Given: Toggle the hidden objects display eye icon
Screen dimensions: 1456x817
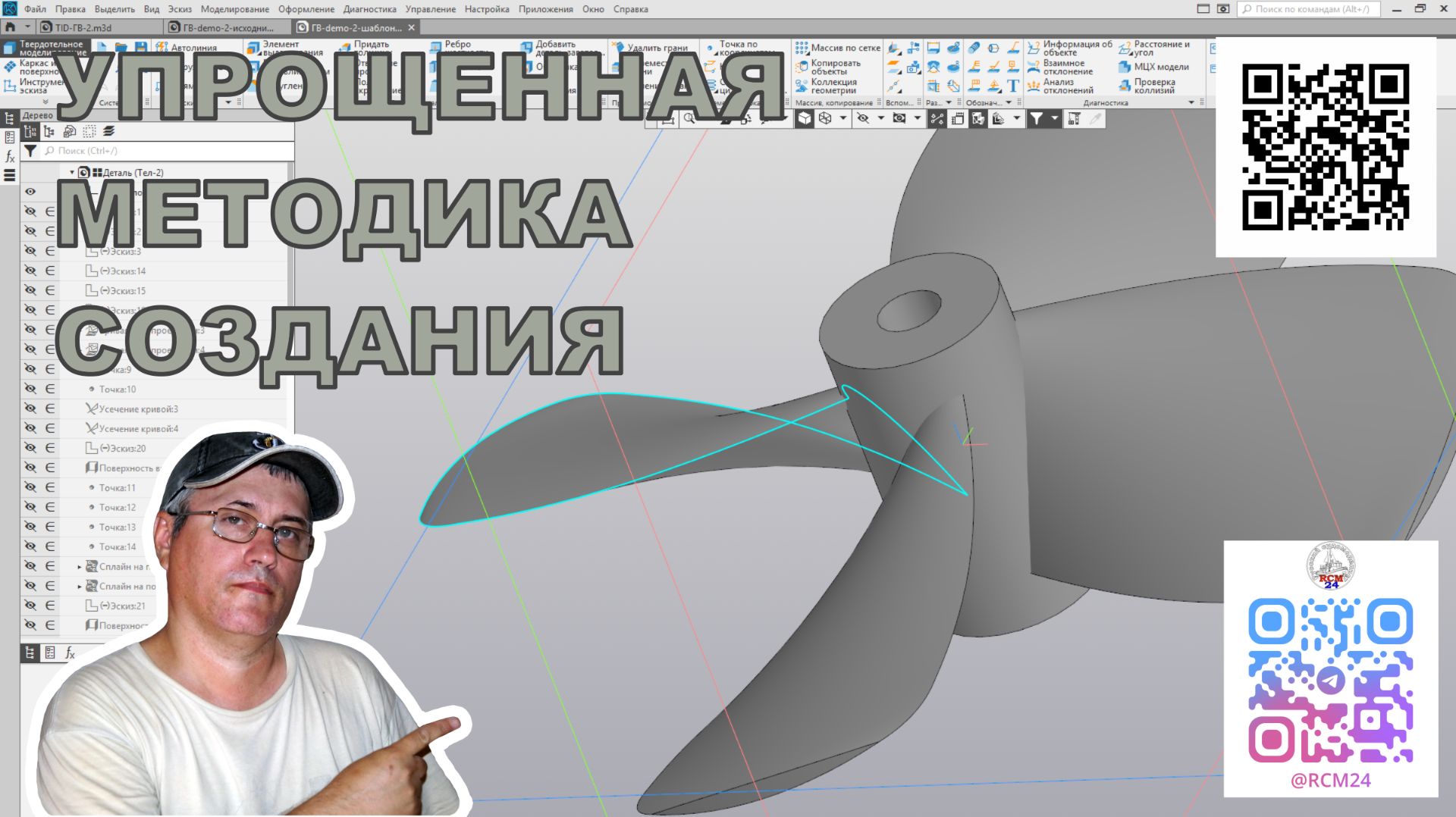Looking at the screenshot, I should [x=861, y=118].
